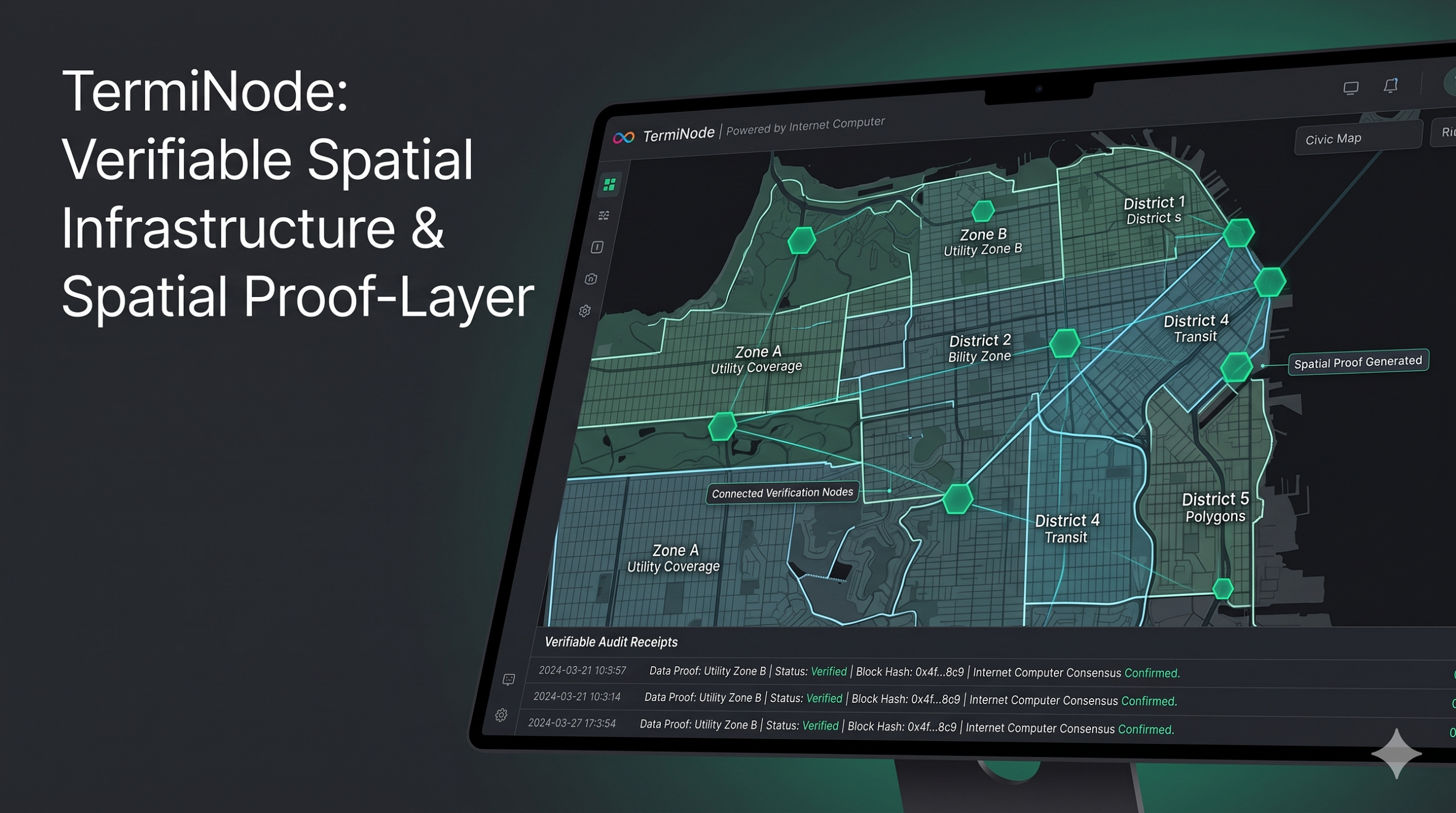1456x813 pixels.
Task: Select lower District 4 Transit label
Action: click(1067, 529)
